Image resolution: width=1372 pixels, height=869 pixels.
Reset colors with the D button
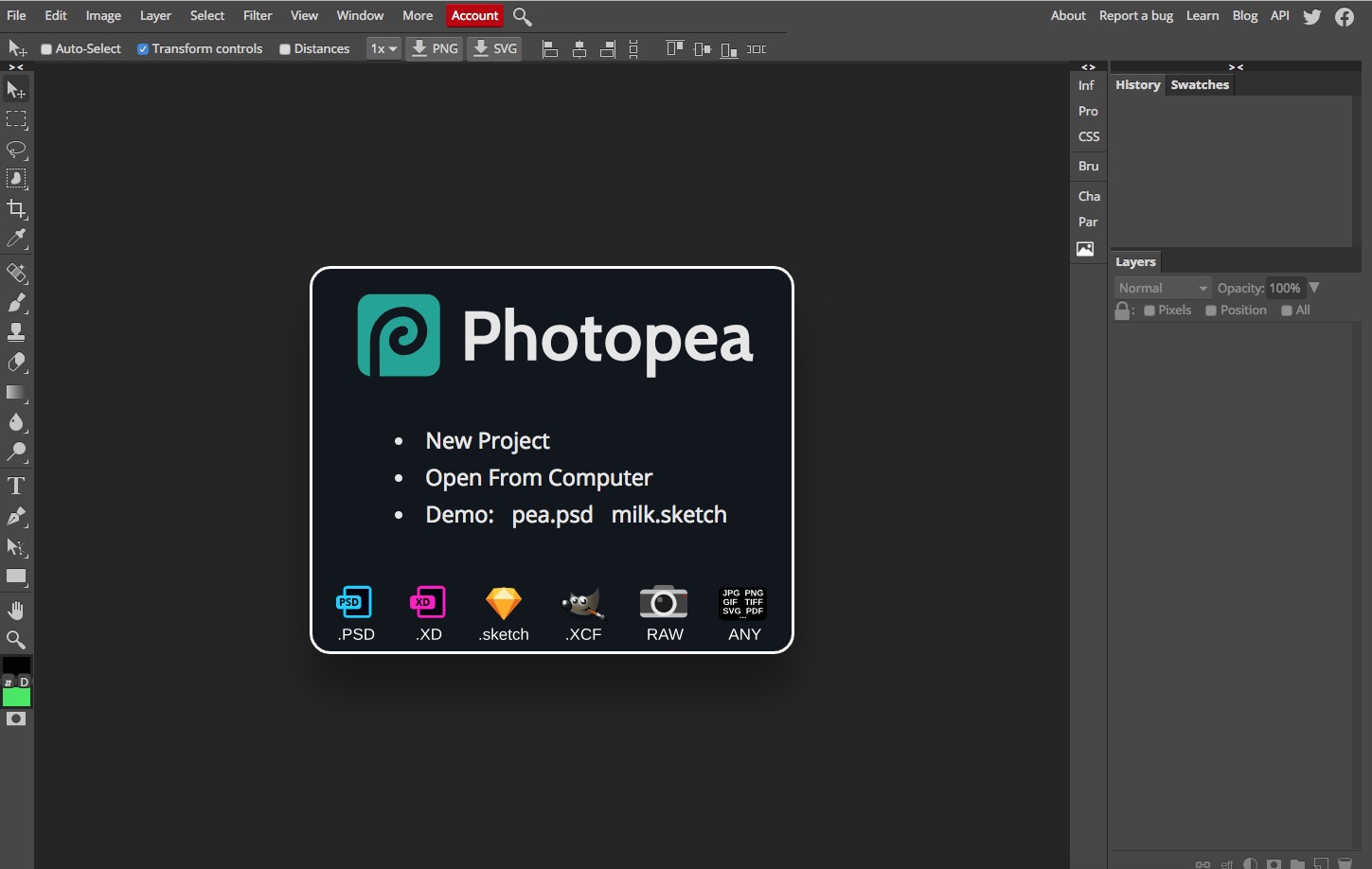pos(24,682)
